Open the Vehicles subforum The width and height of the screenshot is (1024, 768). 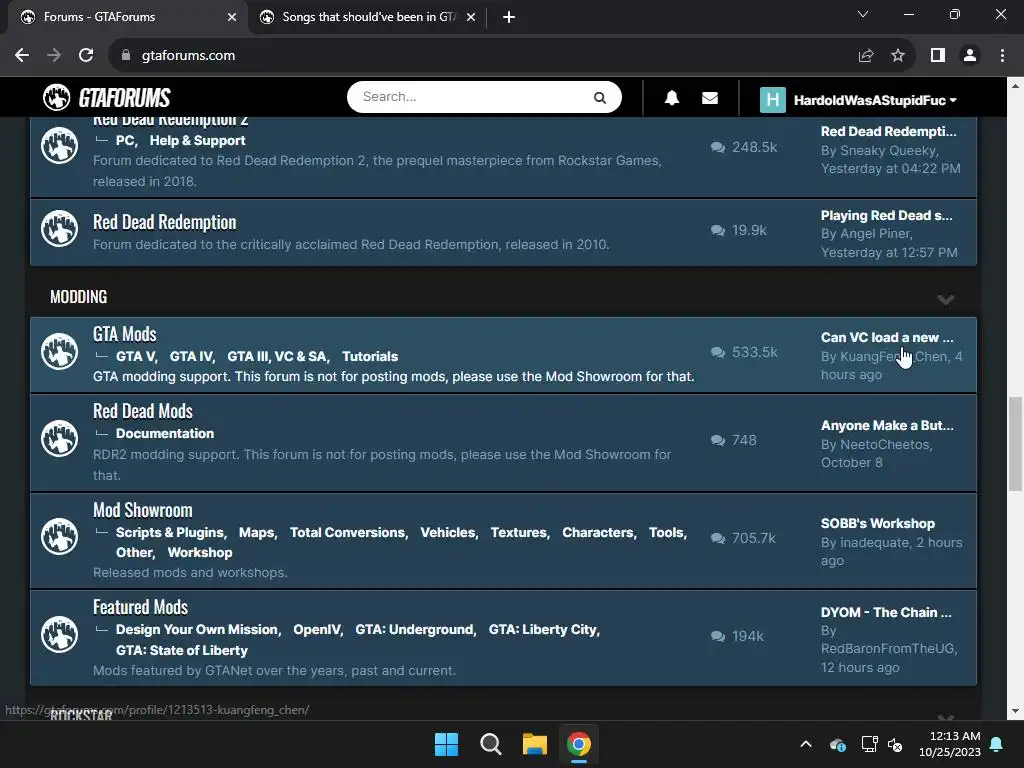[448, 532]
